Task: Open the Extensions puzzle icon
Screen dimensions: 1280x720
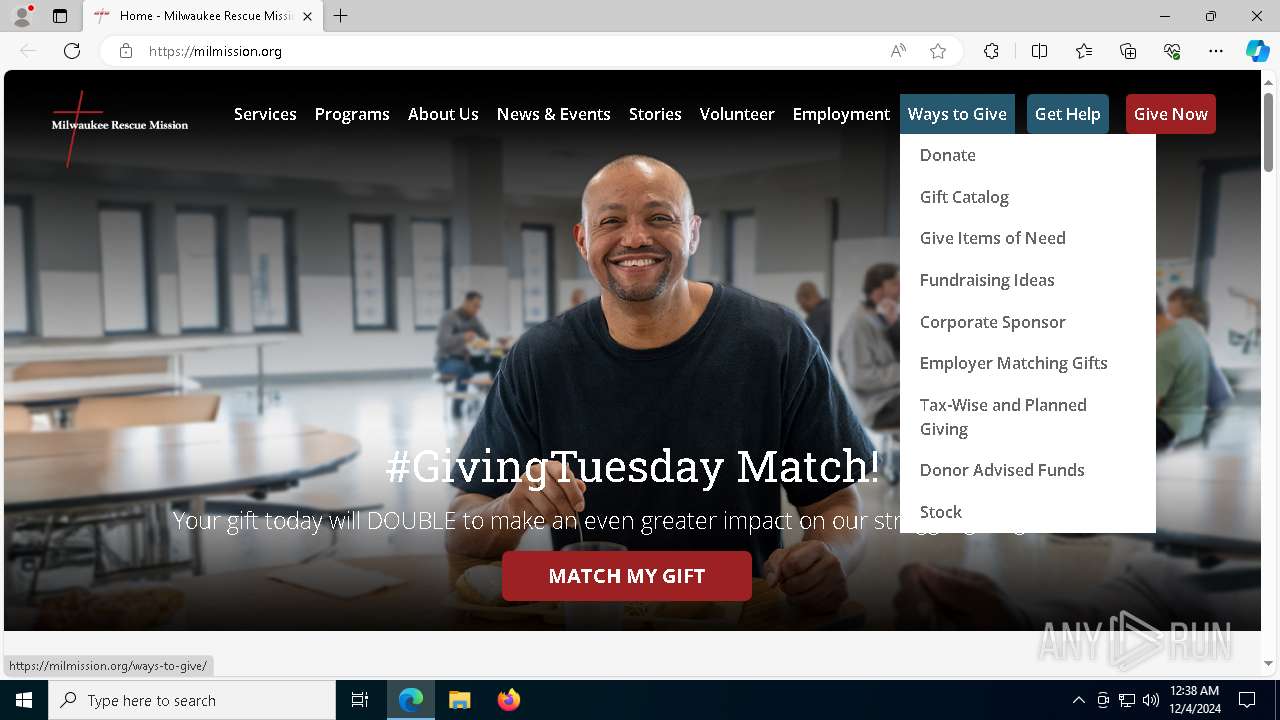Action: point(991,51)
